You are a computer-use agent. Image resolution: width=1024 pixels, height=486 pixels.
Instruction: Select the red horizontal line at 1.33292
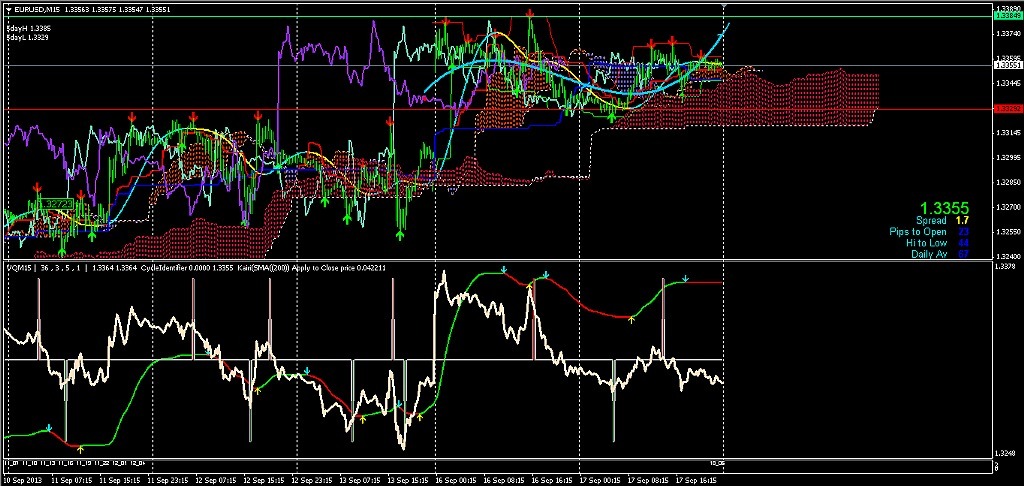tap(496, 109)
